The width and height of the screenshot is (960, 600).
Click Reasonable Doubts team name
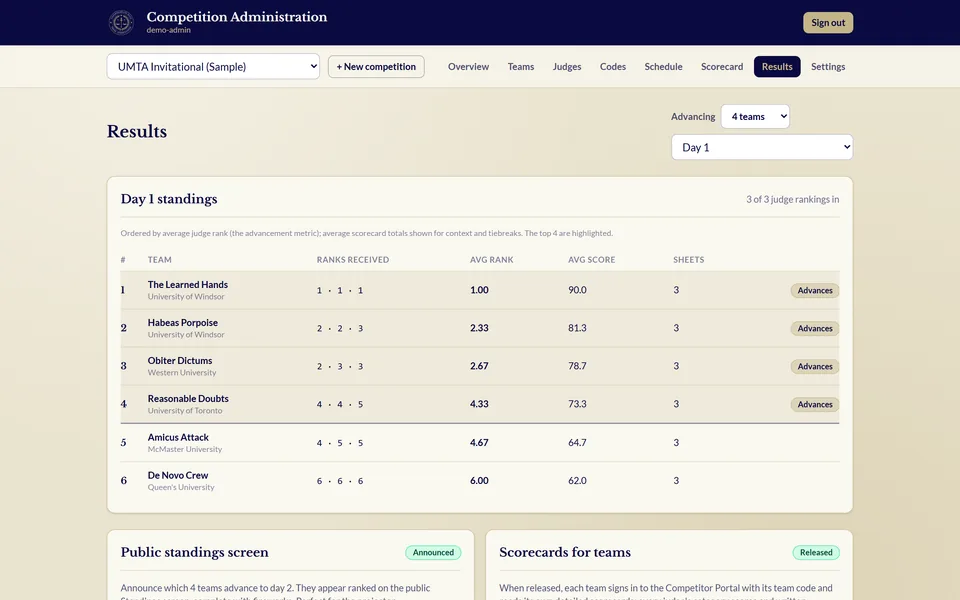pyautogui.click(x=188, y=399)
